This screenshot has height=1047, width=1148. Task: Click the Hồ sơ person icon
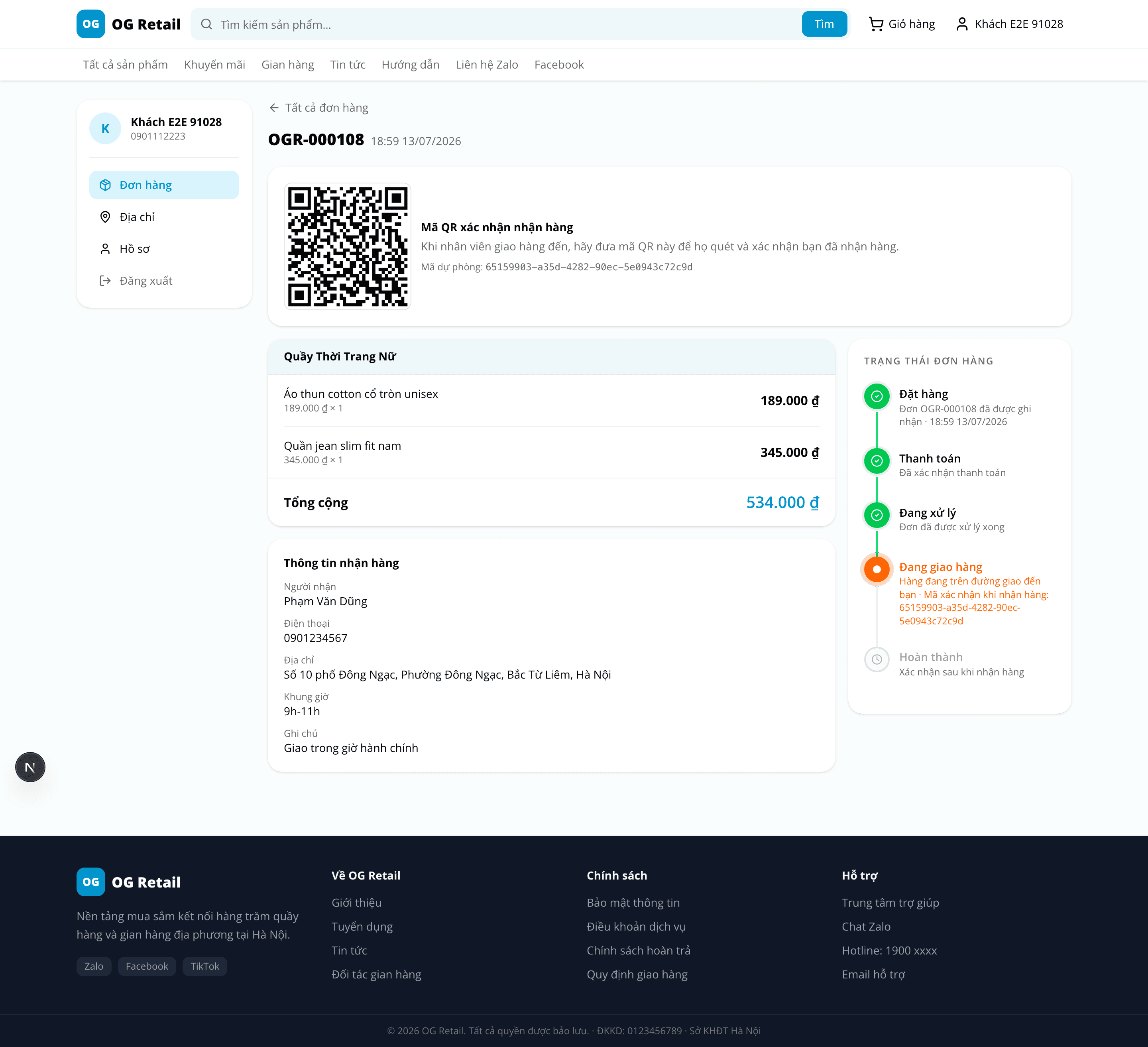click(x=105, y=249)
